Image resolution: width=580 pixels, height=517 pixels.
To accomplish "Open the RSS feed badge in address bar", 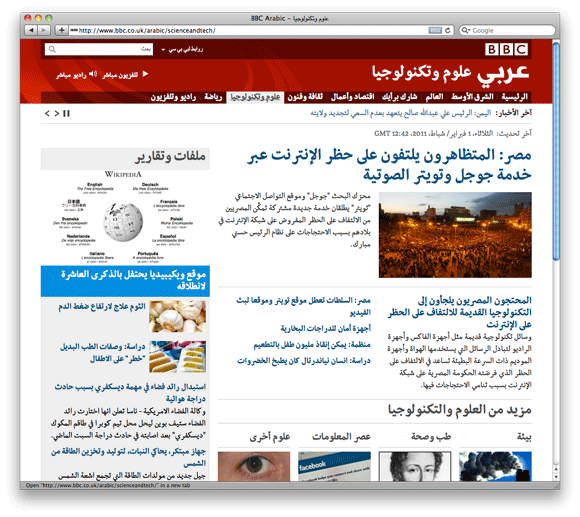I will (x=435, y=30).
